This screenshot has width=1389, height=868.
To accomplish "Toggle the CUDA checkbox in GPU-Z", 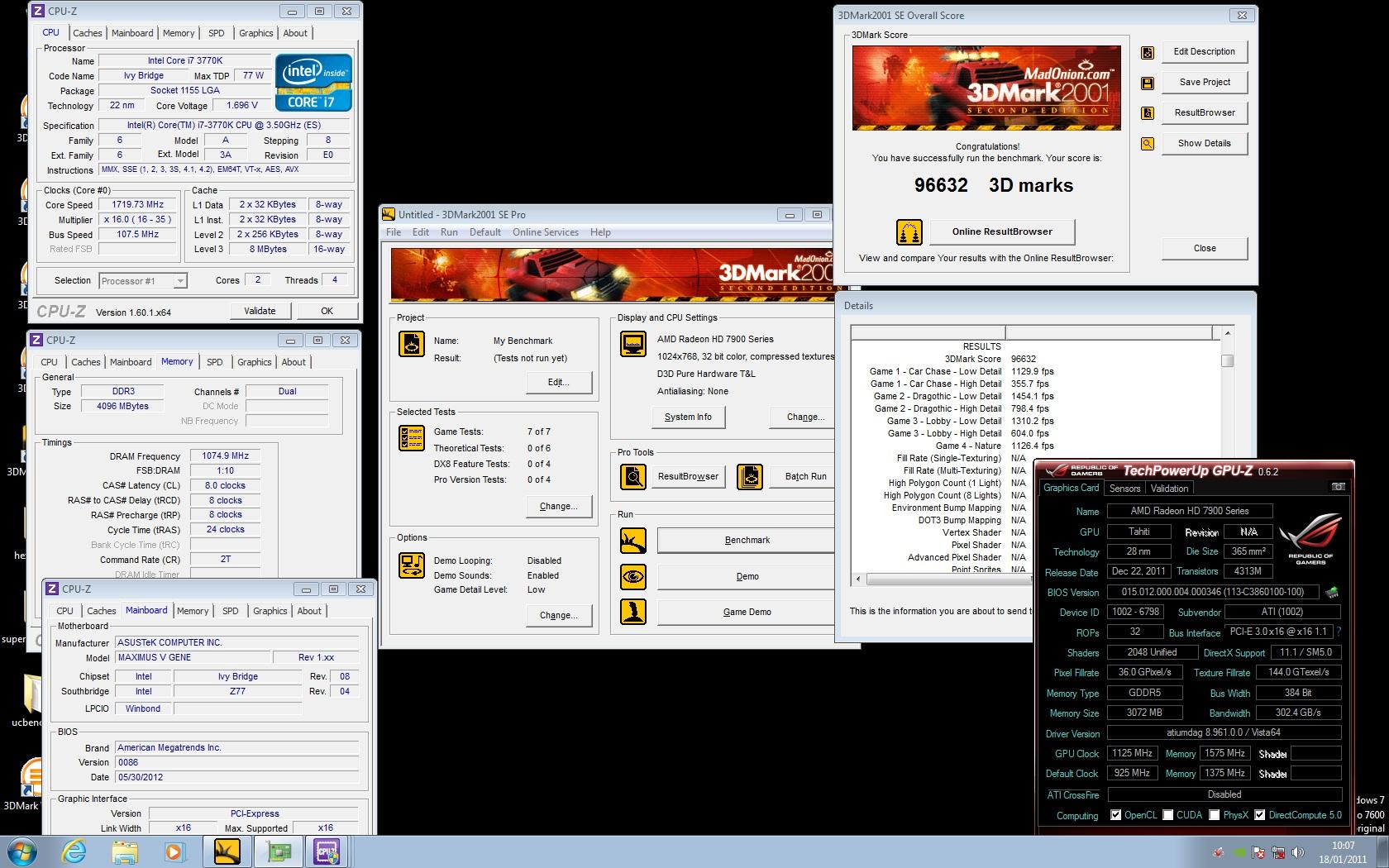I will (x=1168, y=815).
